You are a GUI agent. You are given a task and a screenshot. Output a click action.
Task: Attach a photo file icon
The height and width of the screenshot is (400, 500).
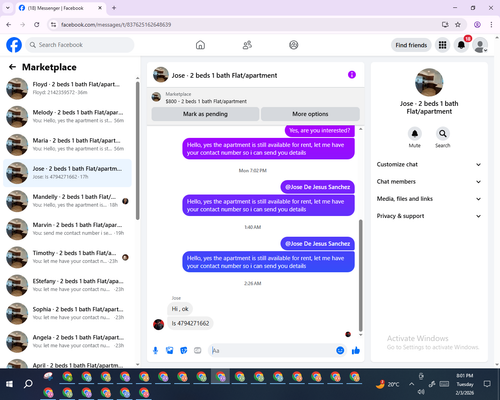coord(169,350)
